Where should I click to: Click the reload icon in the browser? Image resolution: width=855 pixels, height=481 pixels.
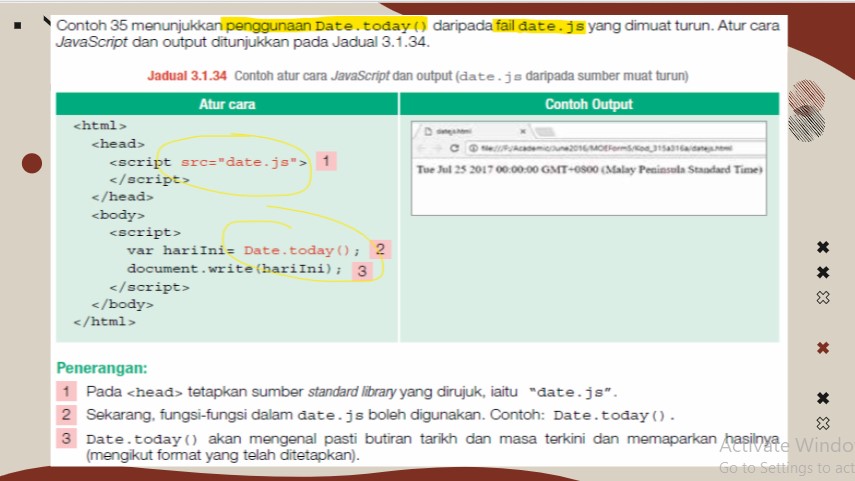454,148
